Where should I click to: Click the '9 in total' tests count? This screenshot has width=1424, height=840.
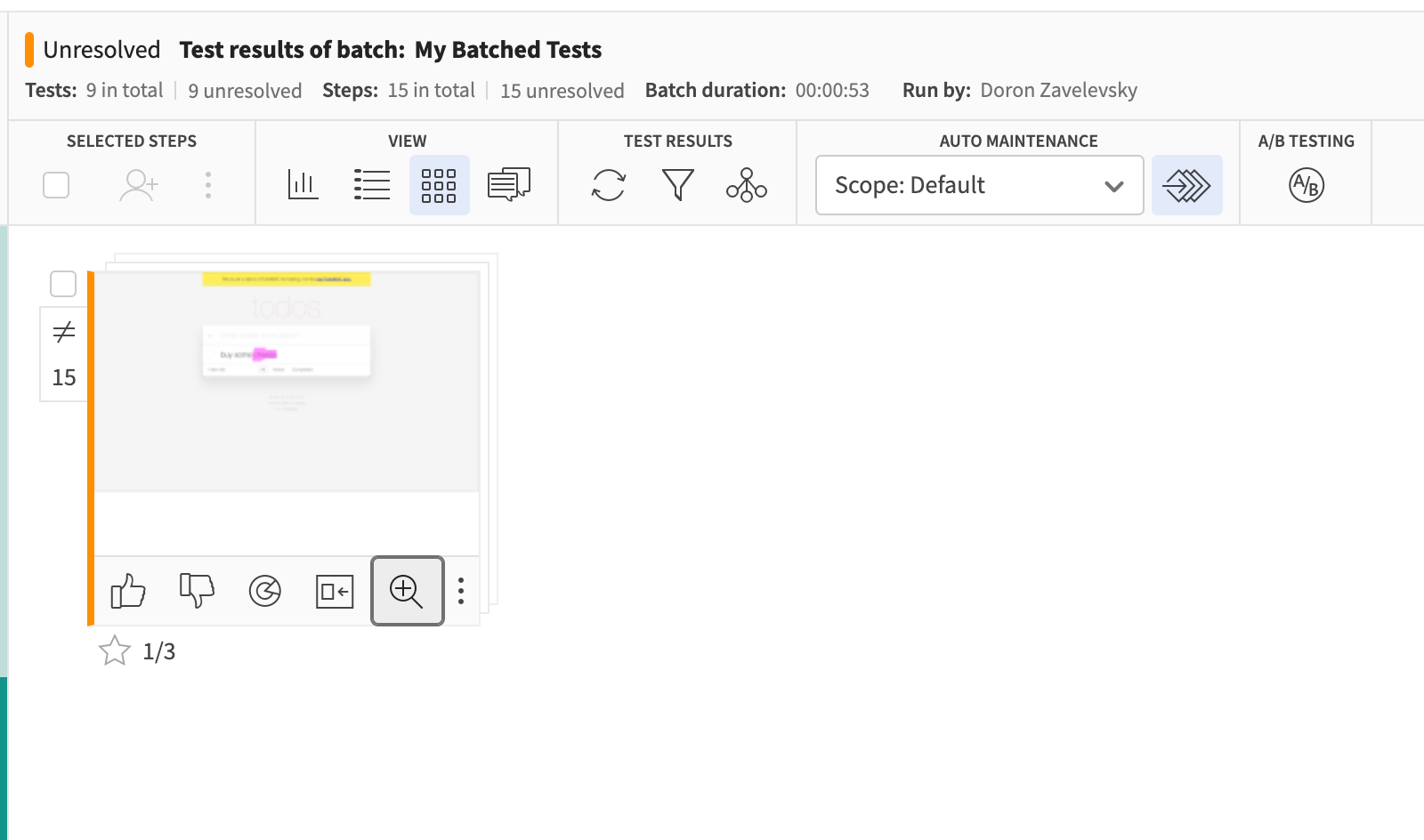coord(125,90)
